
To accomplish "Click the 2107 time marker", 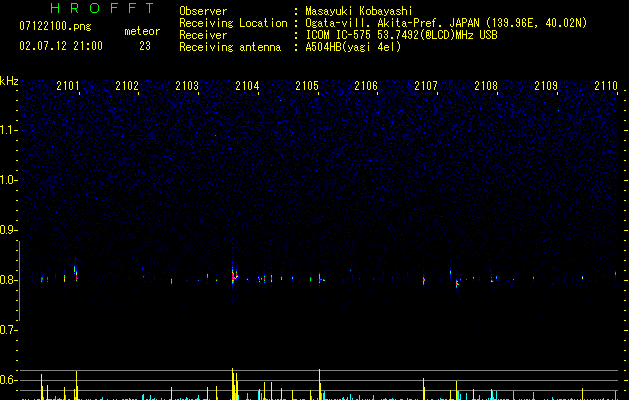I will click(x=426, y=86).
